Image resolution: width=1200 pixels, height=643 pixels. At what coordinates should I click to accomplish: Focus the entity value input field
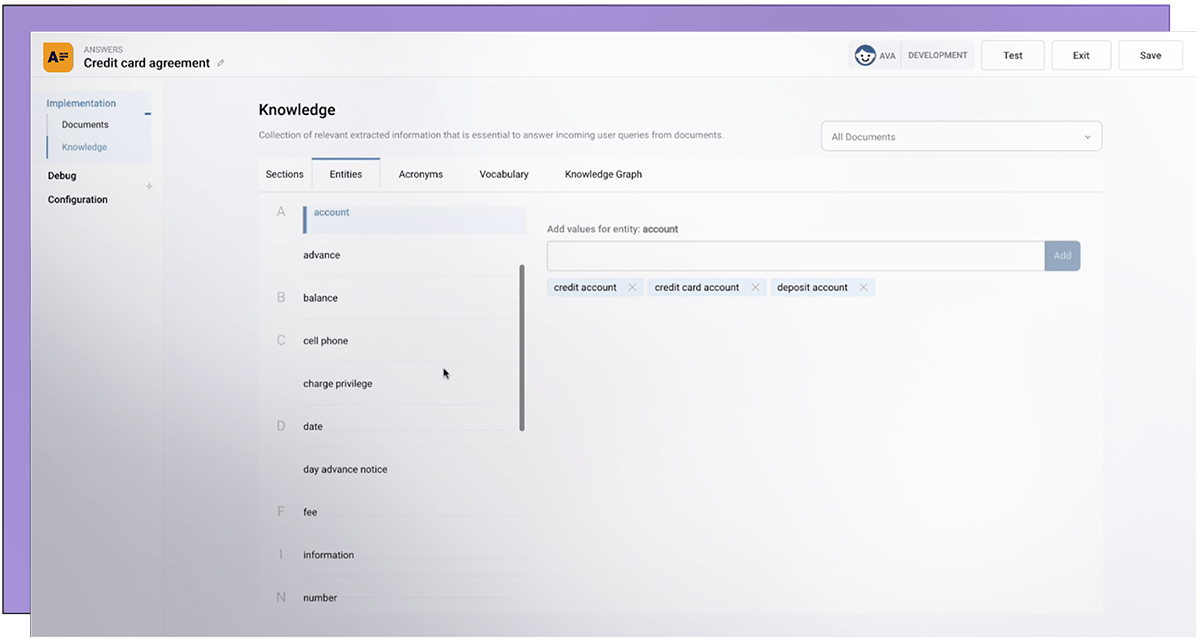(796, 256)
